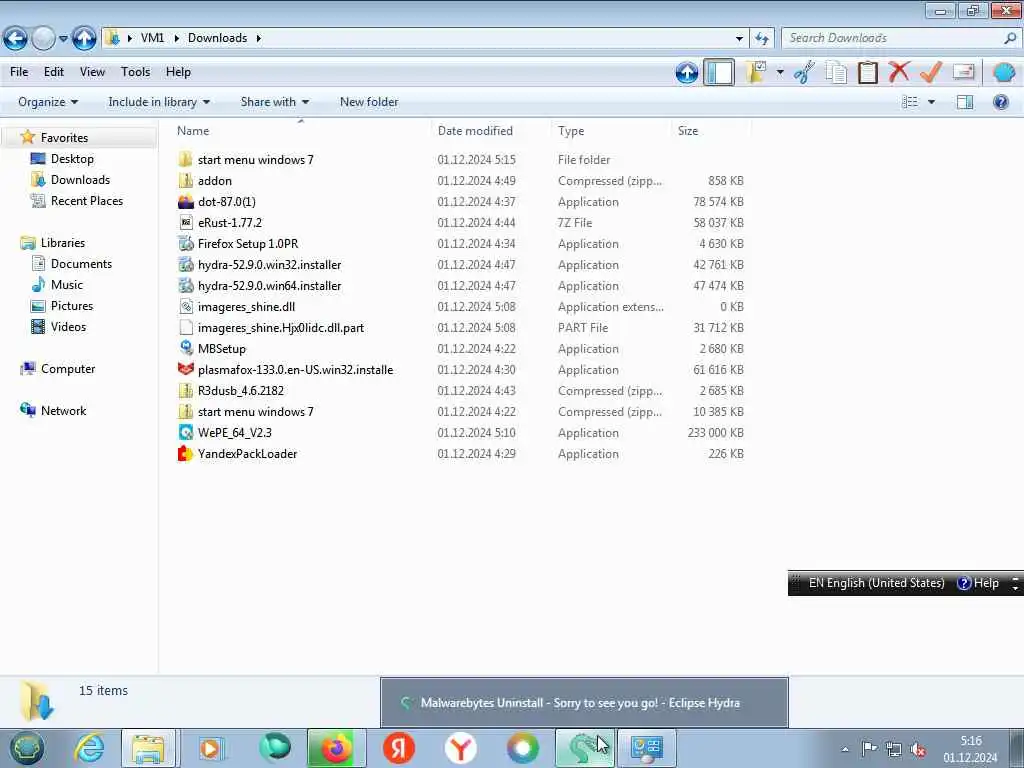Select Desktop in Favorites
Screen dimensions: 1024x768
(72, 159)
